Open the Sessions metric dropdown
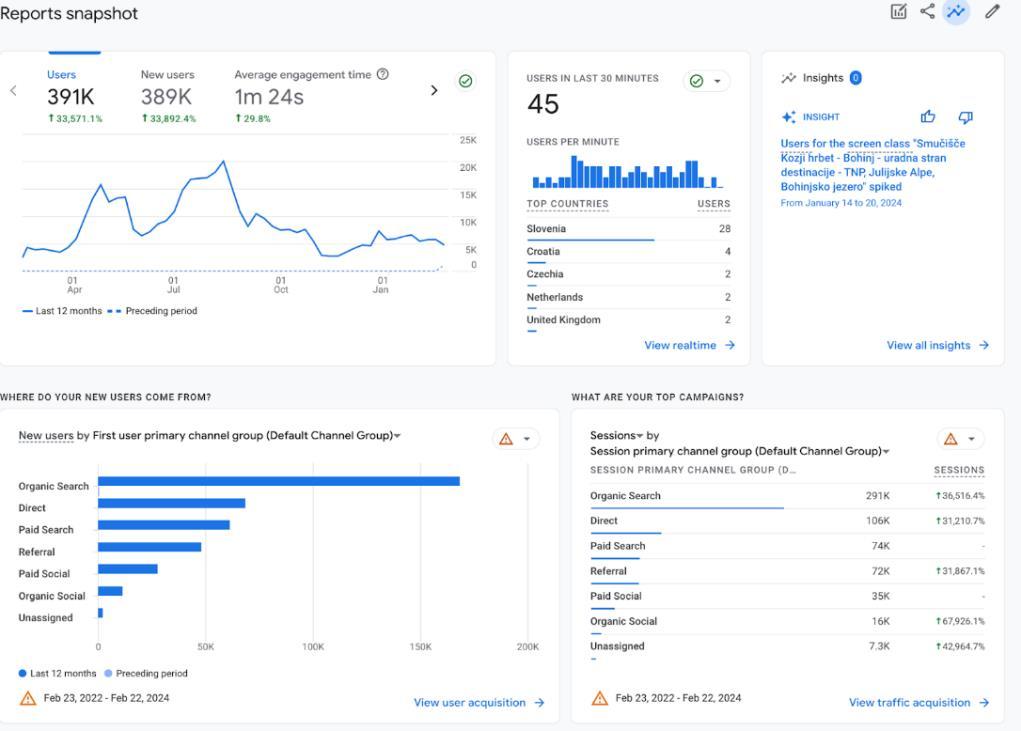1021x731 pixels. click(x=617, y=435)
